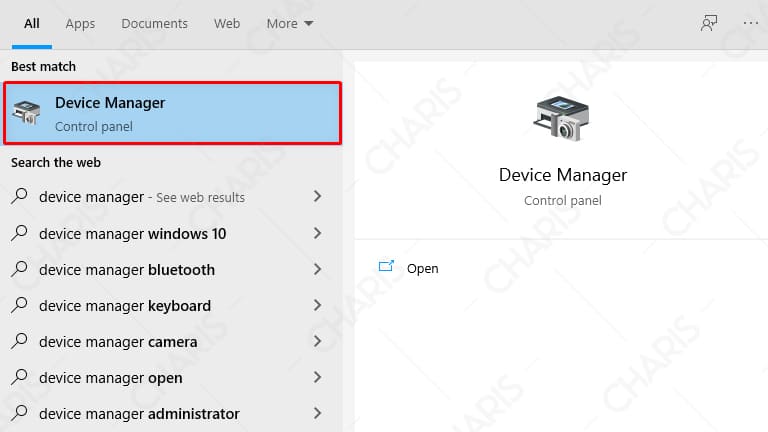768x432 pixels.
Task: Click search icon beside 'device manager - See web results'
Action: 19,196
